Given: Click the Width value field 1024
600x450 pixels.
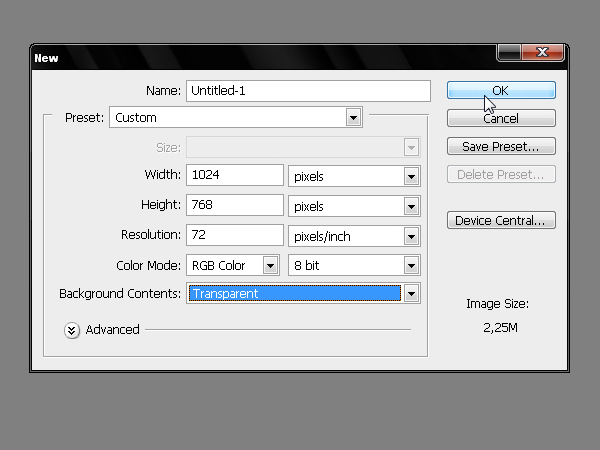Looking at the screenshot, I should point(235,175).
